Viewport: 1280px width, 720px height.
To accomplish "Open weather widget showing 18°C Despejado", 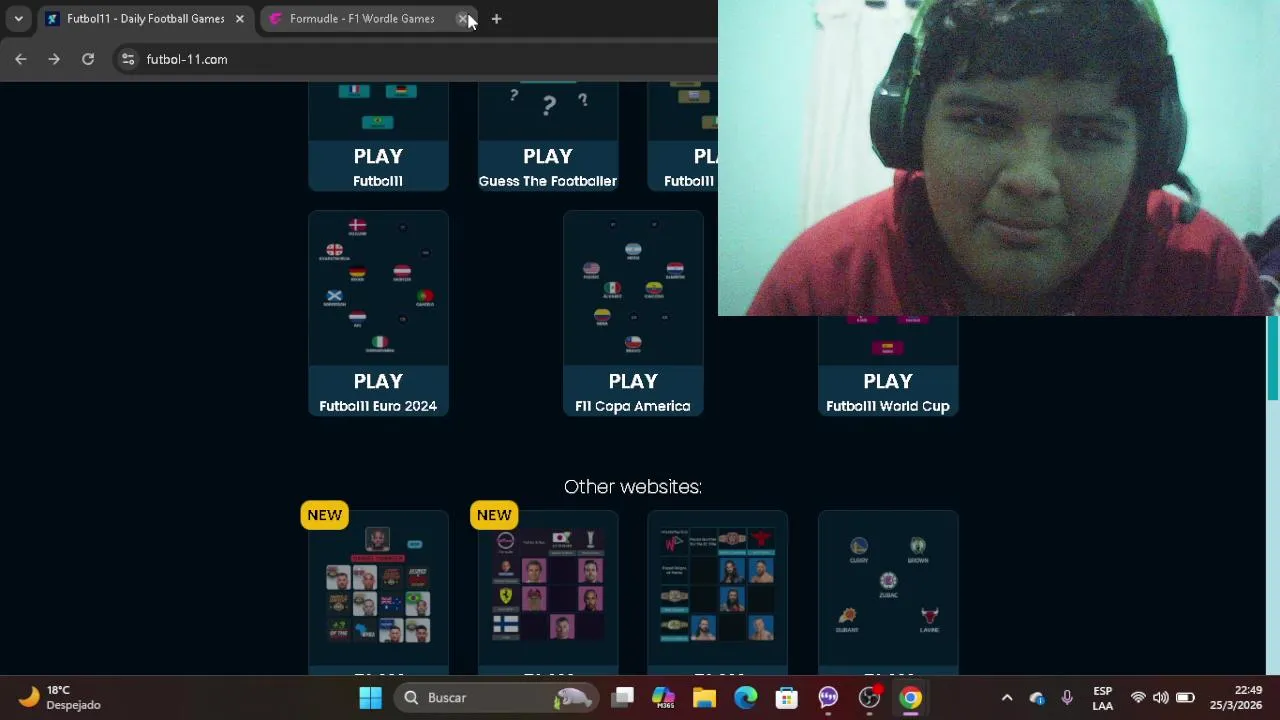I will 60,698.
